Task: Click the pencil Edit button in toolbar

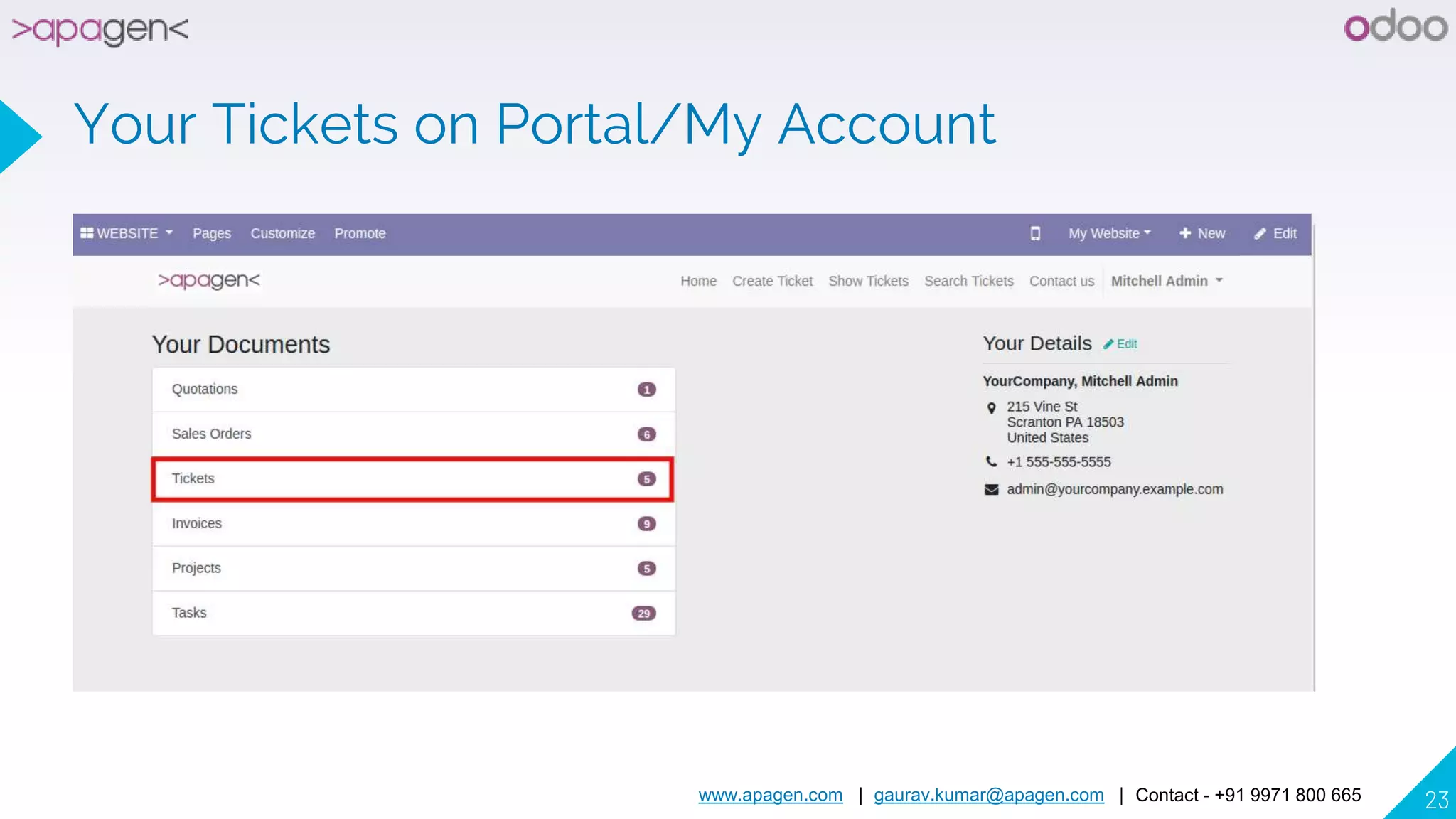Action: click(x=1275, y=233)
